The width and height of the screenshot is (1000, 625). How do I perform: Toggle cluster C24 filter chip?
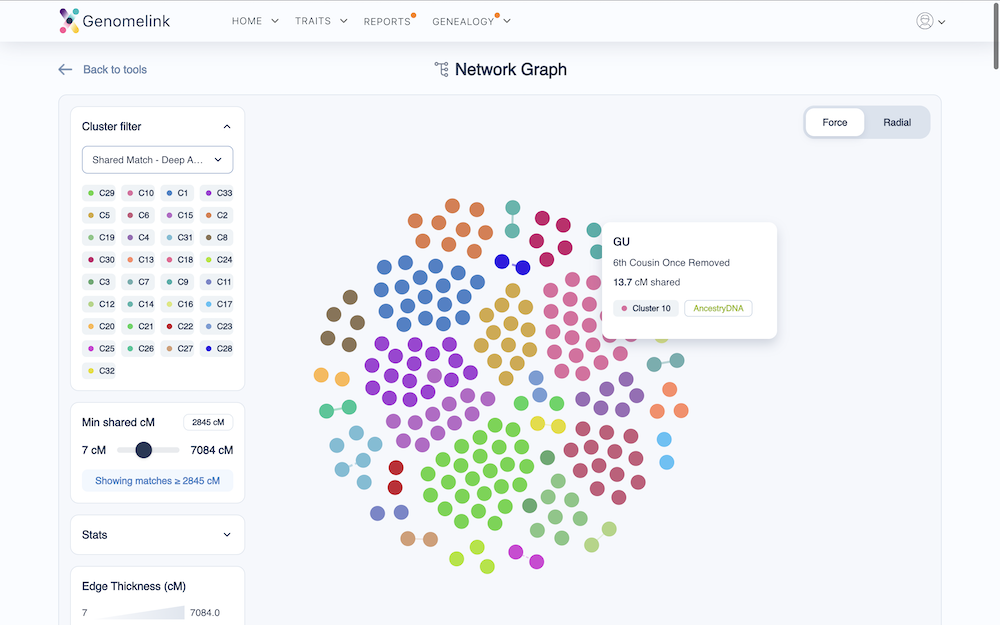click(x=217, y=260)
